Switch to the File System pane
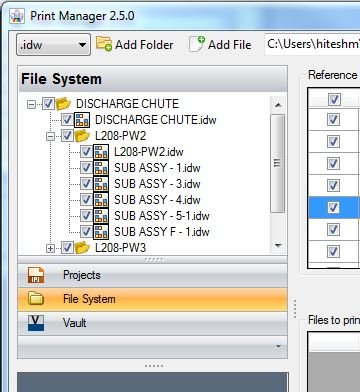The height and width of the screenshot is (392, 360). click(152, 299)
